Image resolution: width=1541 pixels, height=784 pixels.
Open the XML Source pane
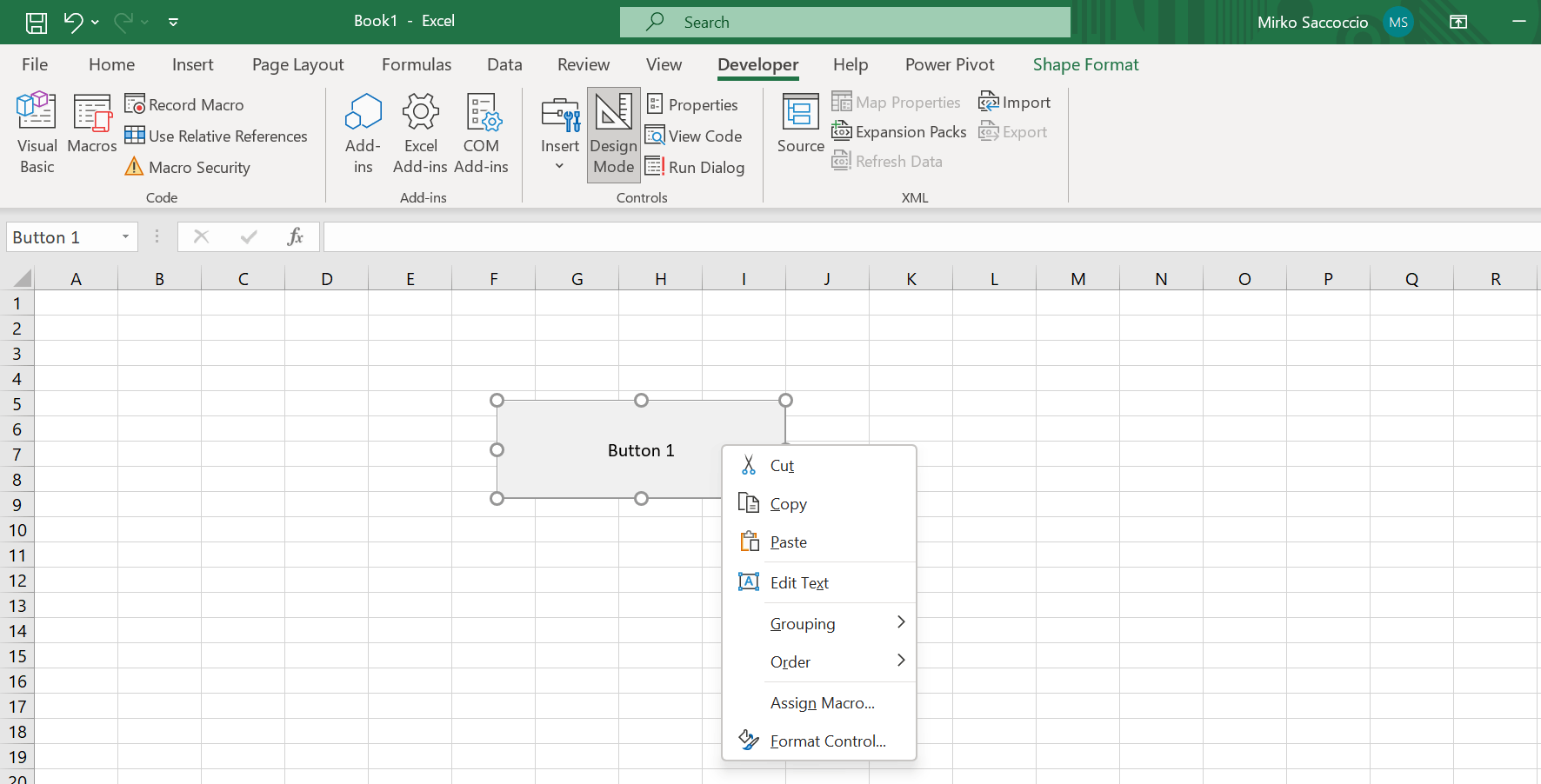point(801,123)
